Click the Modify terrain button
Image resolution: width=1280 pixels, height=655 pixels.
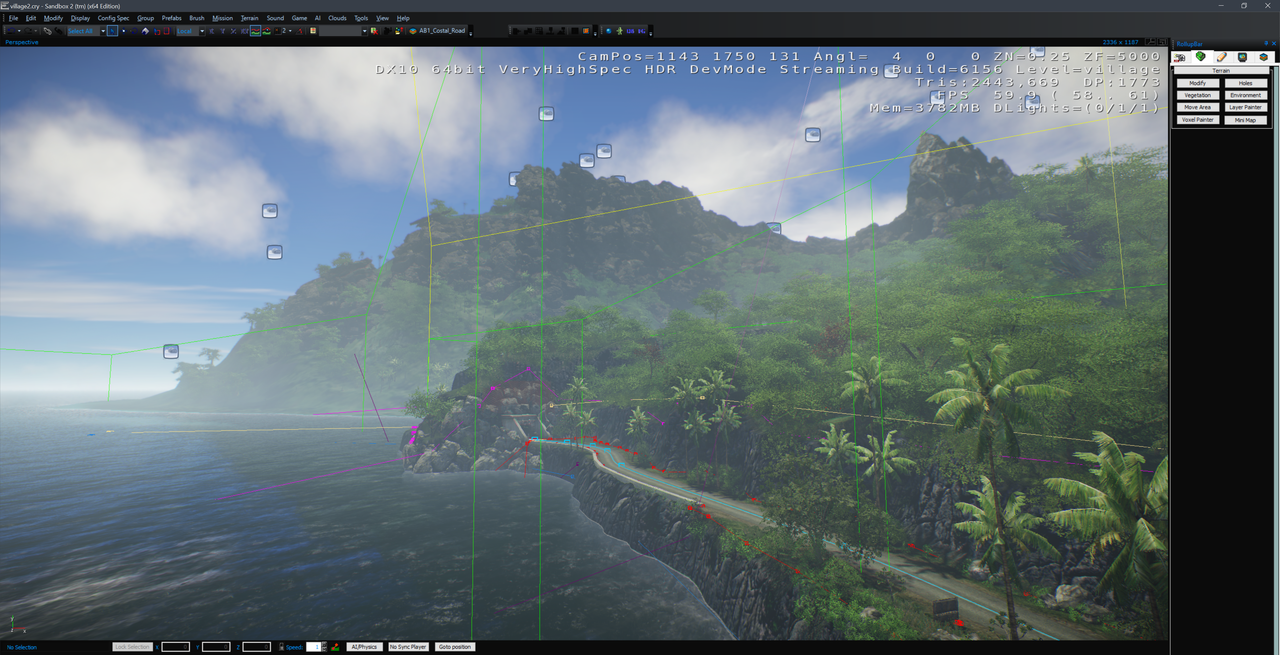coord(1198,83)
